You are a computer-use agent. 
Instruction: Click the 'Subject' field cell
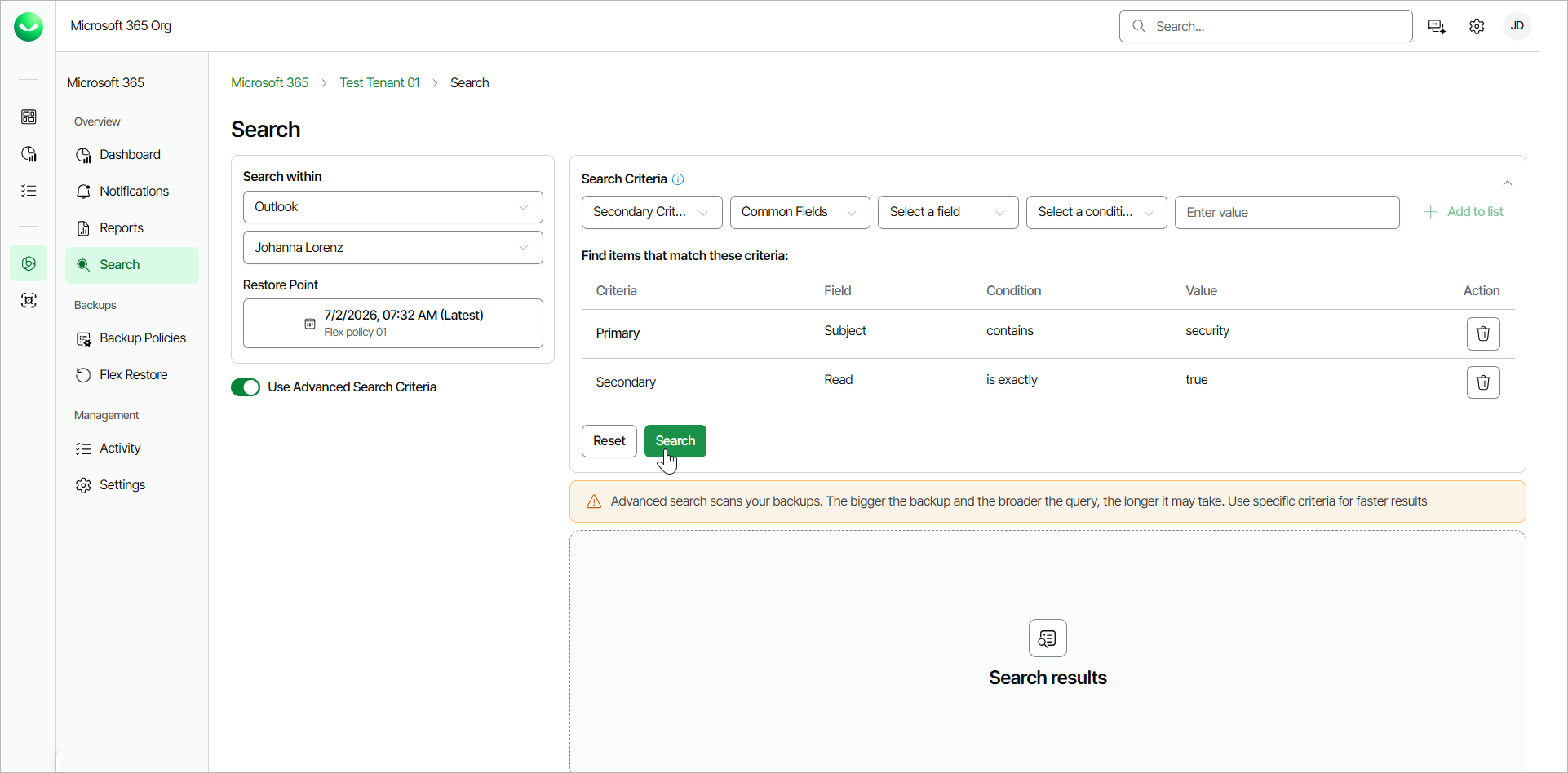coord(845,331)
